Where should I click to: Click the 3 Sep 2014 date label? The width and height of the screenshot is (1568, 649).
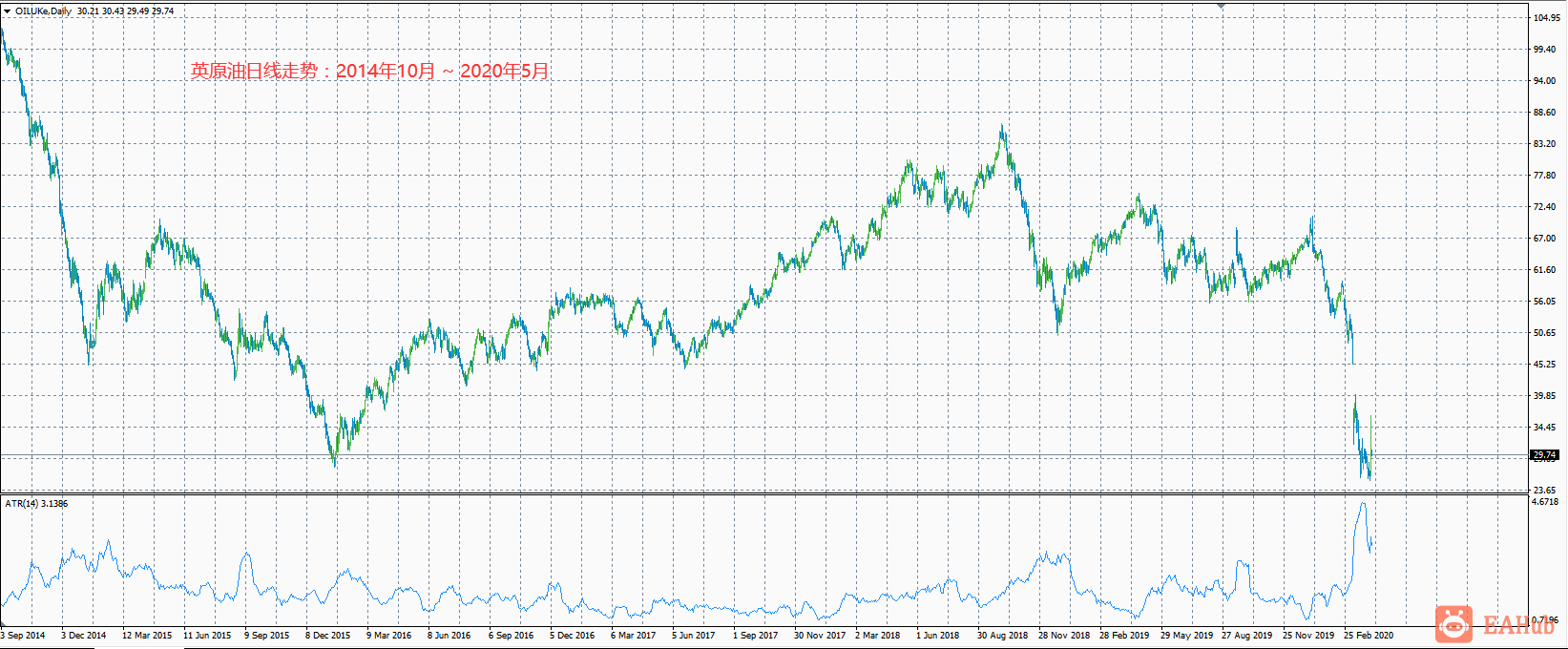[x=23, y=635]
